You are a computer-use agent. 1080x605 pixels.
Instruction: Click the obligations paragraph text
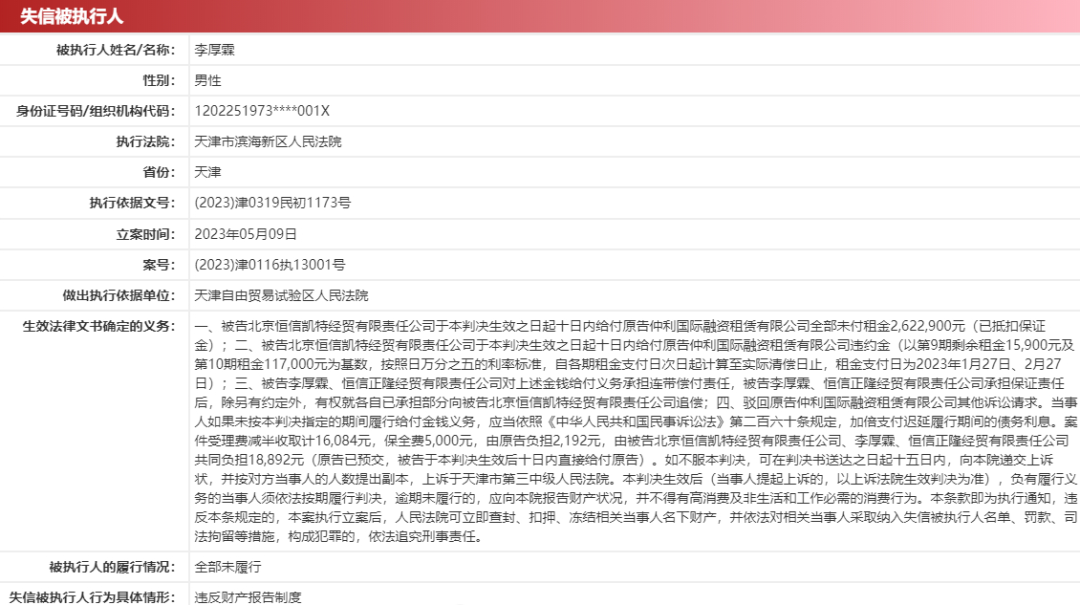click(636, 431)
